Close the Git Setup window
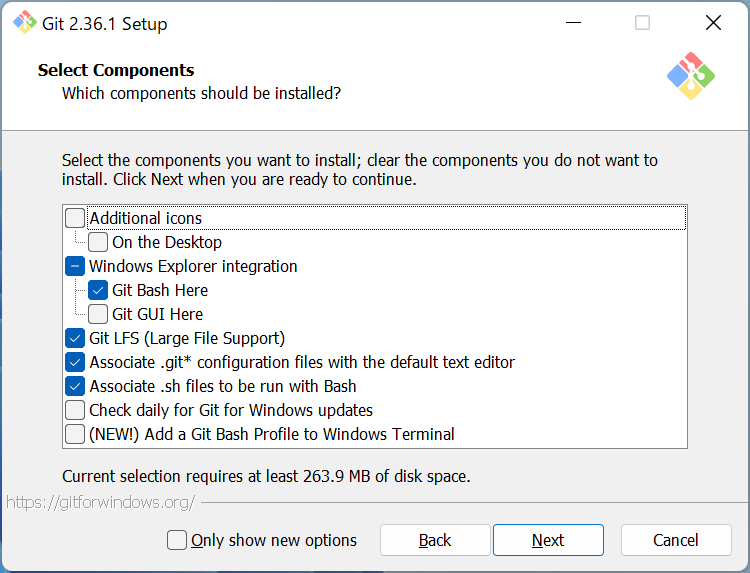The width and height of the screenshot is (750, 573). tap(713, 22)
